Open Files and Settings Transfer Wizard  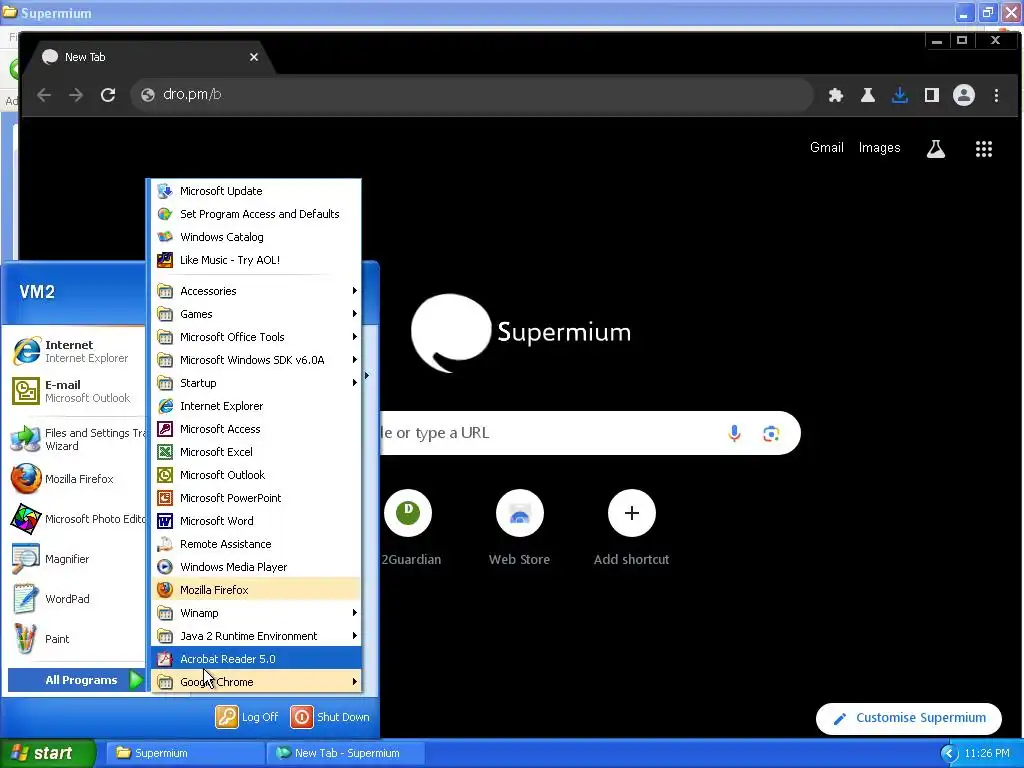click(x=76, y=439)
